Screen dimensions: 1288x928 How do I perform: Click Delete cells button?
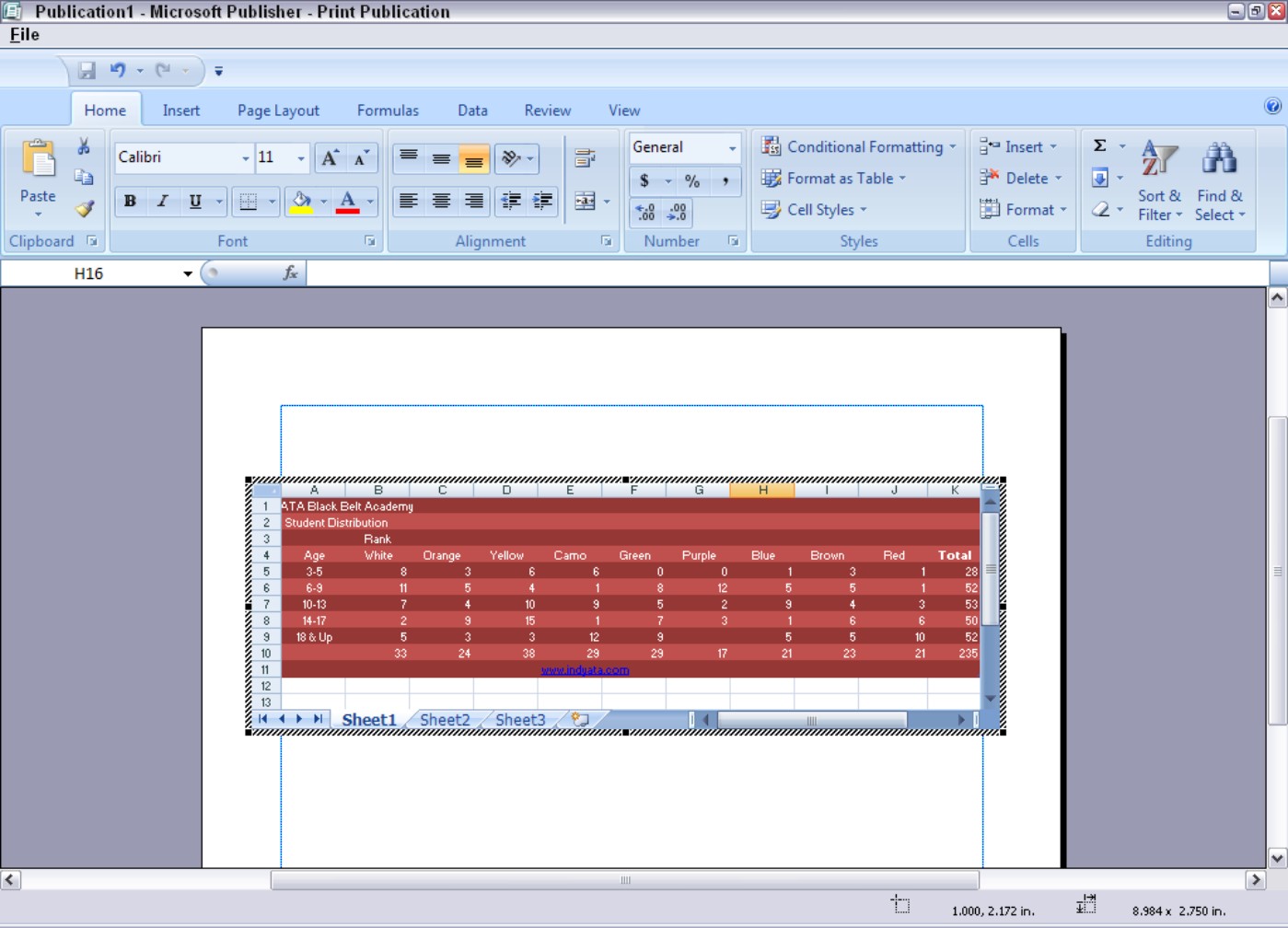1021,179
